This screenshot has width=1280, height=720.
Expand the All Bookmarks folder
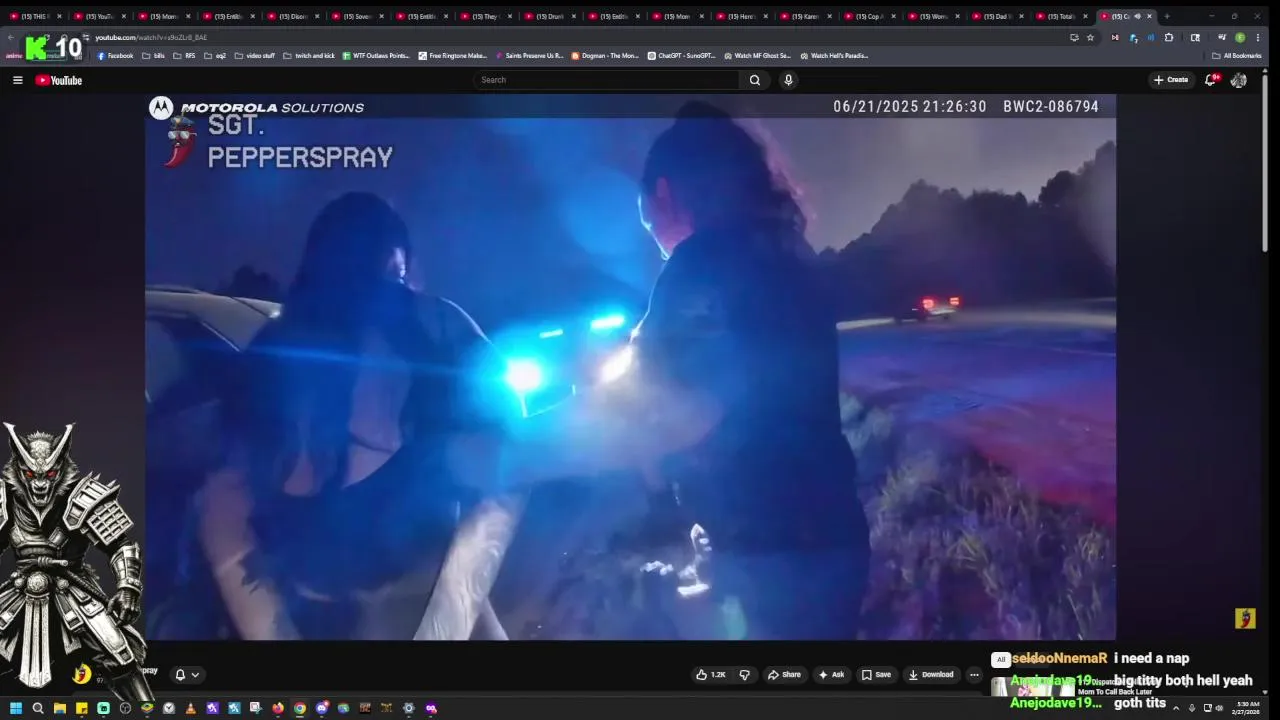pyautogui.click(x=1236, y=56)
